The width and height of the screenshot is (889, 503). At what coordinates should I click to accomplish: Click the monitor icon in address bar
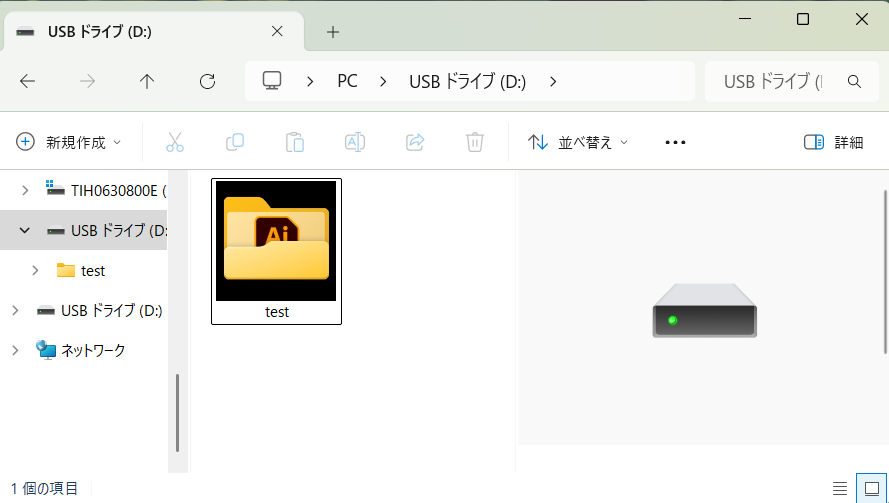(272, 81)
